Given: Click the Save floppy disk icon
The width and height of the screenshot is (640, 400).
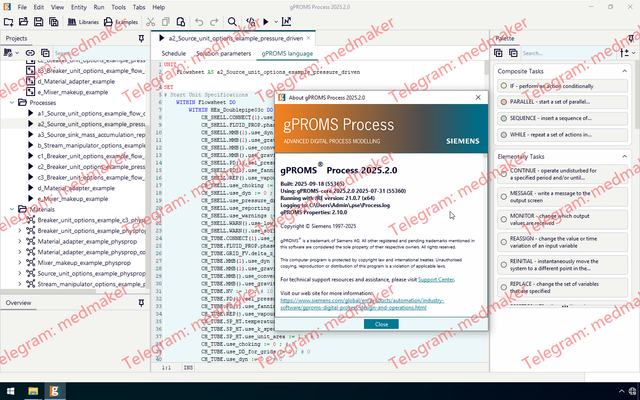Looking at the screenshot, I should click(x=38, y=22).
